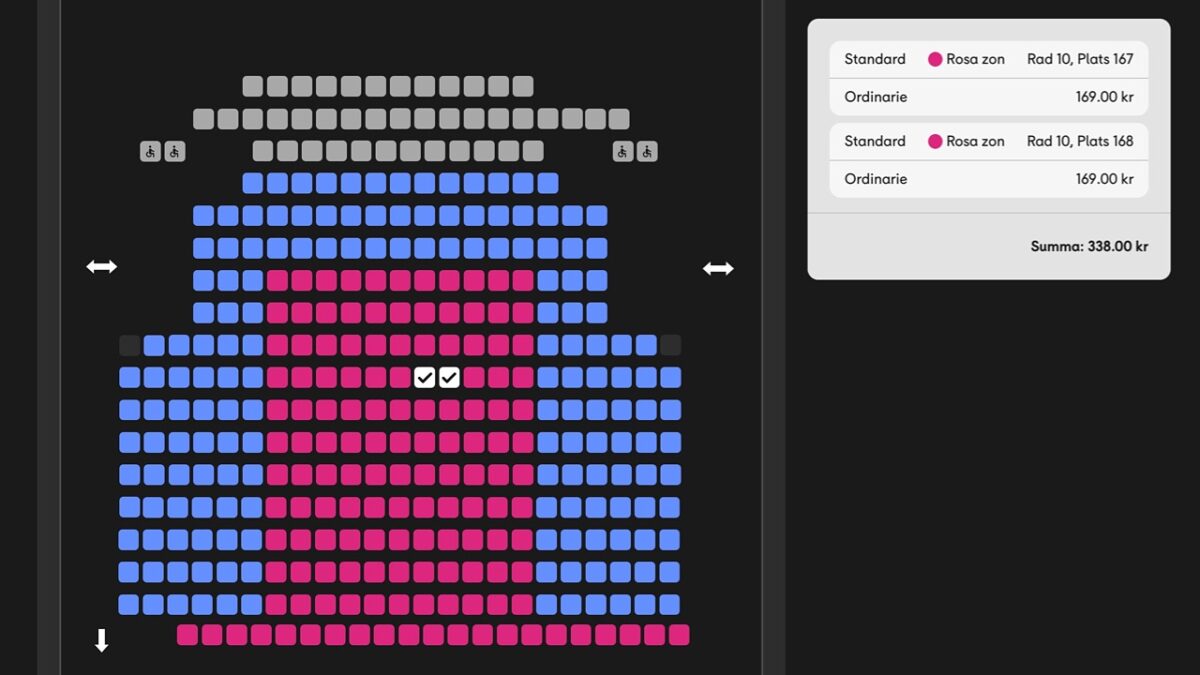Select the second wheelchair seat on the left

click(174, 150)
